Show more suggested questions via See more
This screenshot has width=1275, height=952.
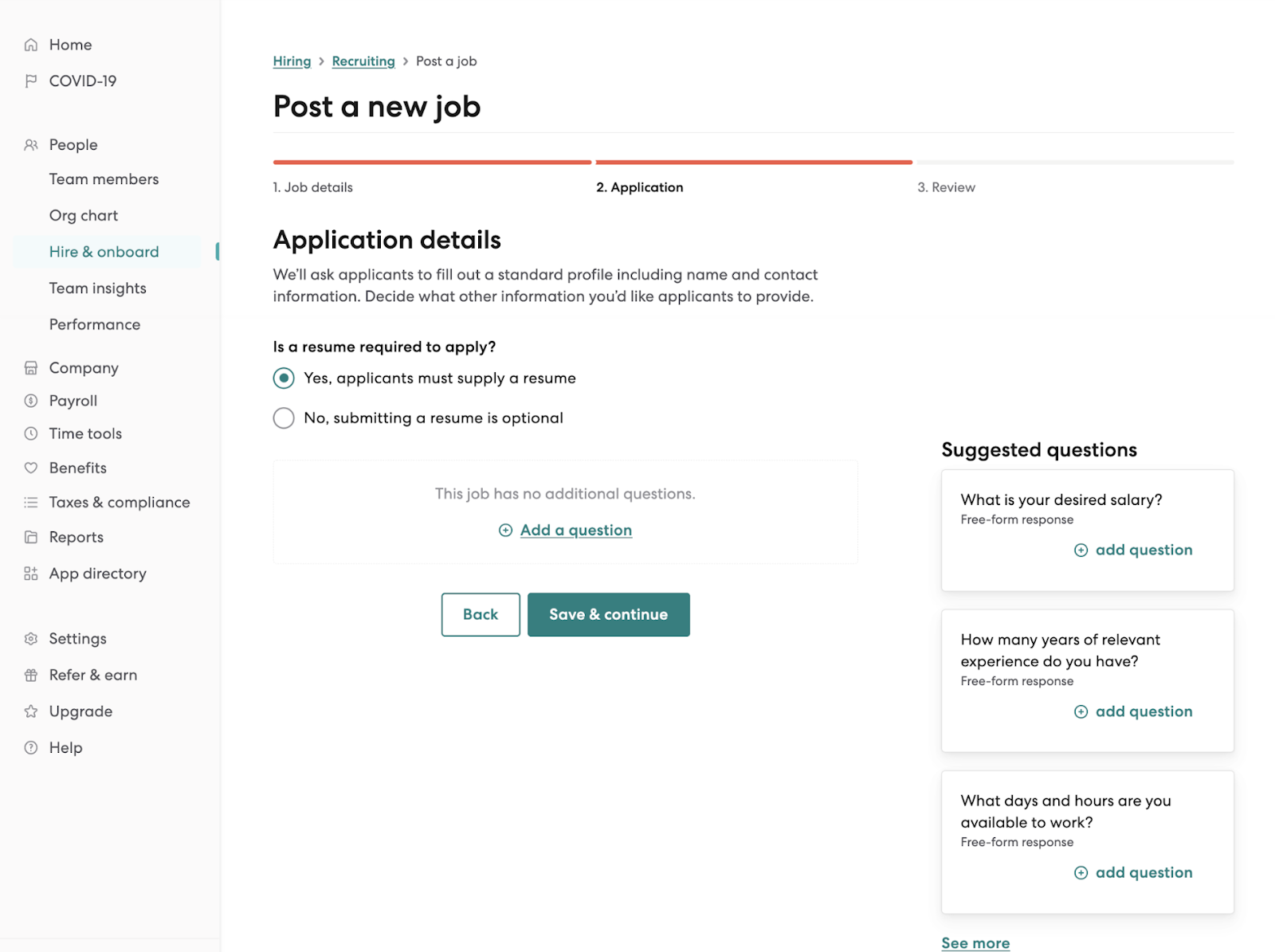[975, 943]
